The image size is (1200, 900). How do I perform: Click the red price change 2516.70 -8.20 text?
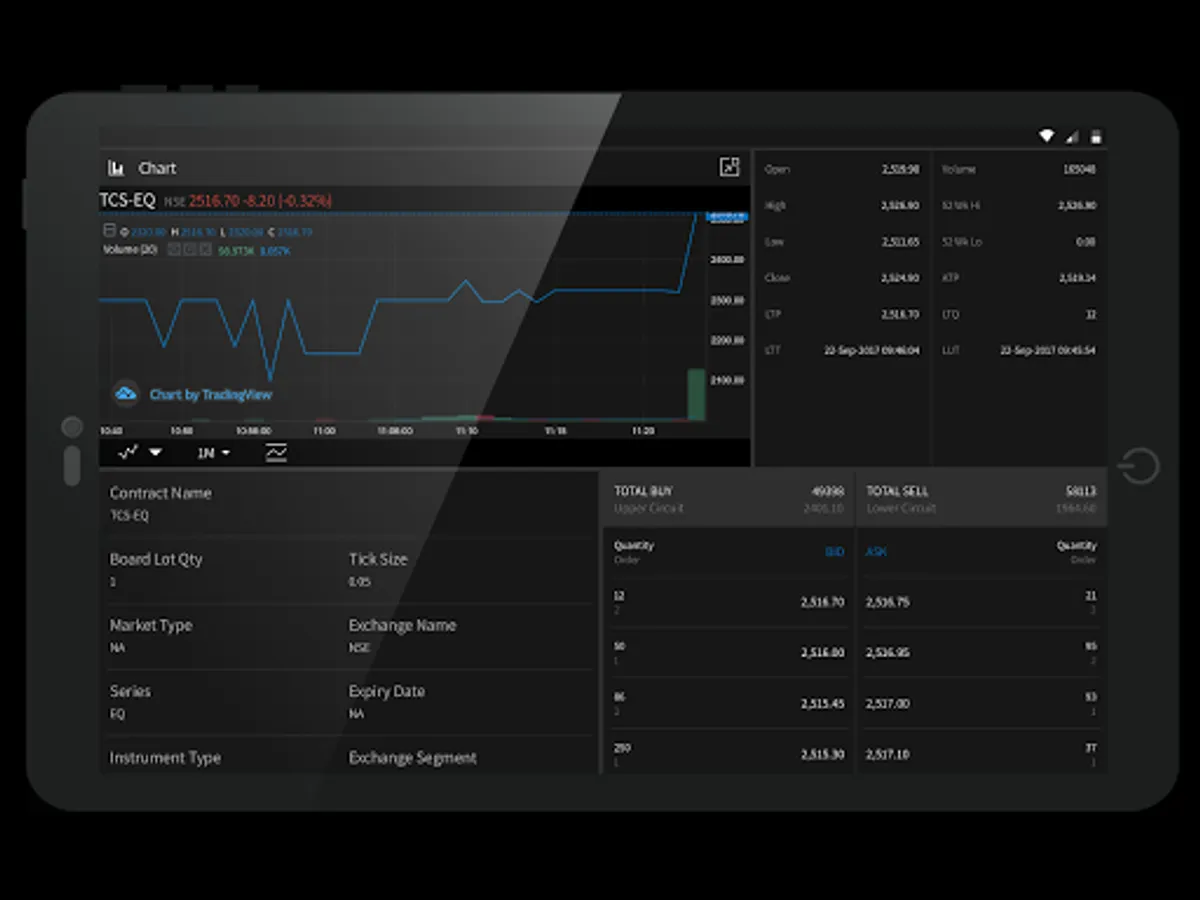pyautogui.click(x=260, y=201)
